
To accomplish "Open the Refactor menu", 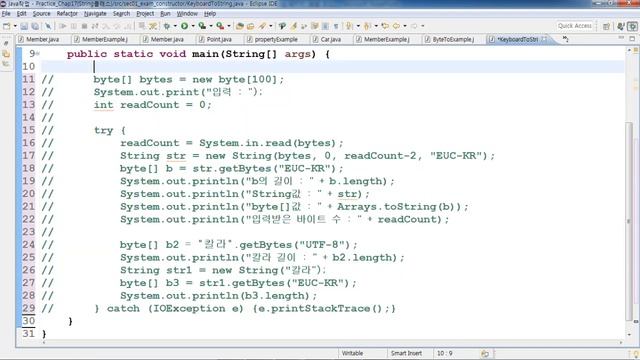I will click(x=67, y=13).
